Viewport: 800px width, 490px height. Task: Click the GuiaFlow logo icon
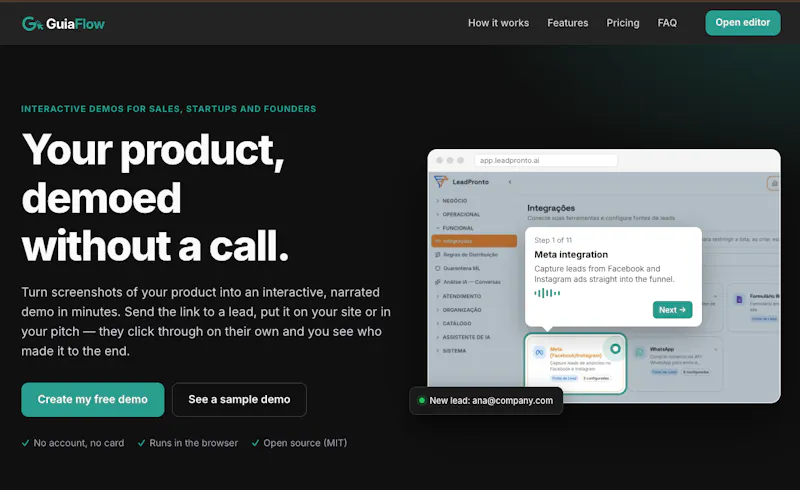coord(32,23)
